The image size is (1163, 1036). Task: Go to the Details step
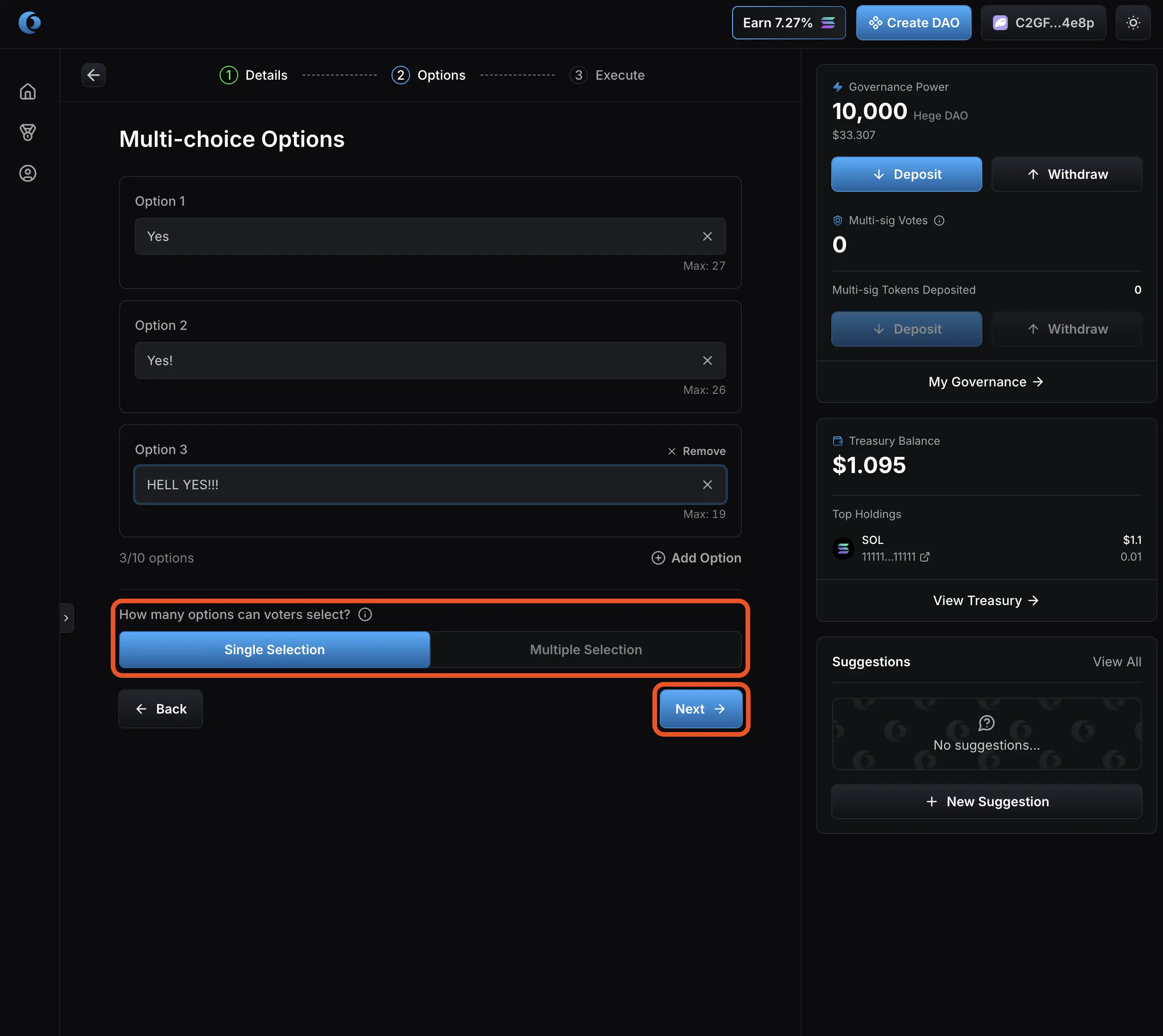pos(254,75)
